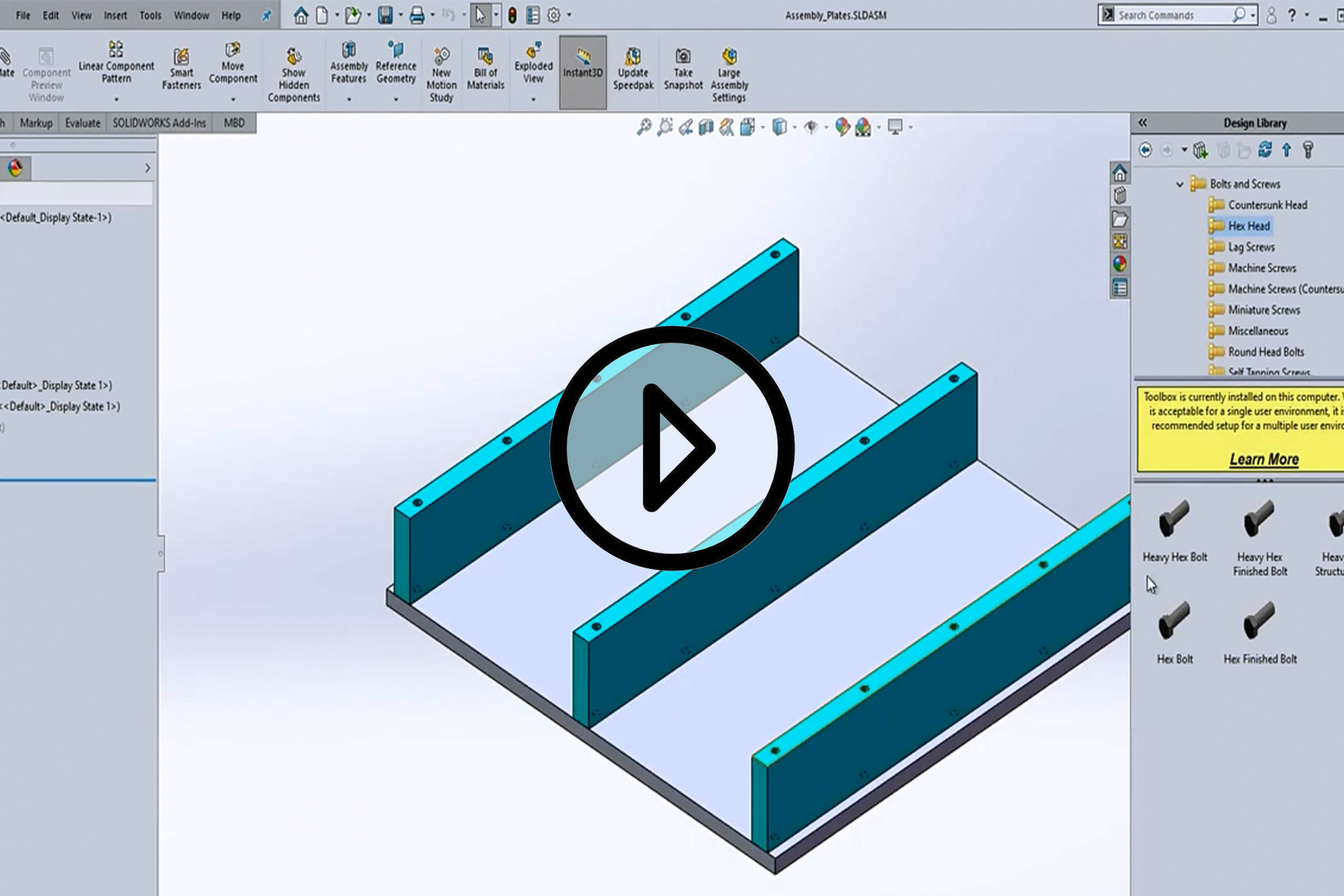Click the Learn More link
Image resolution: width=1344 pixels, height=896 pixels.
(x=1264, y=459)
